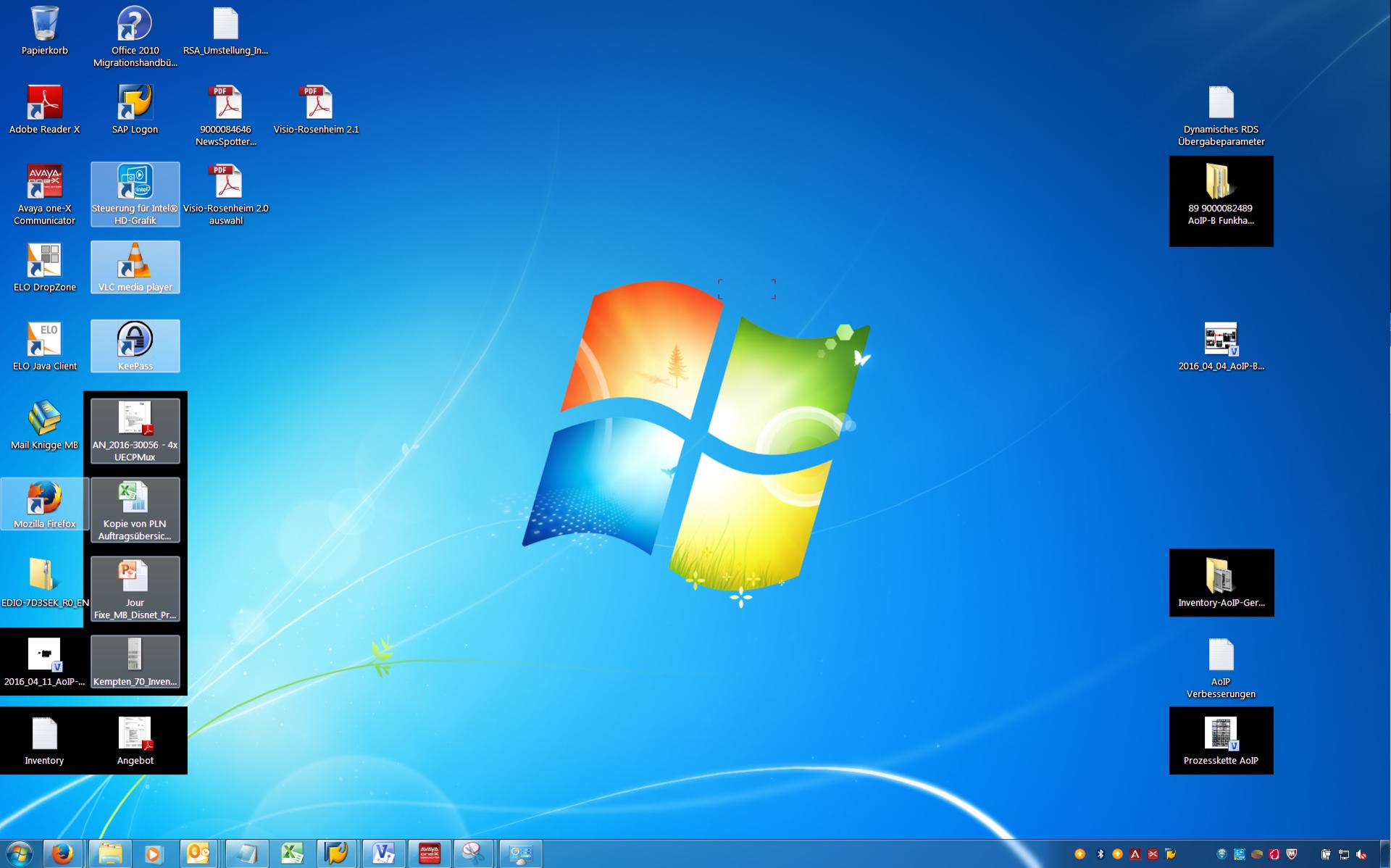Click the muted volume tray icon
The height and width of the screenshot is (868, 1391).
1361,854
